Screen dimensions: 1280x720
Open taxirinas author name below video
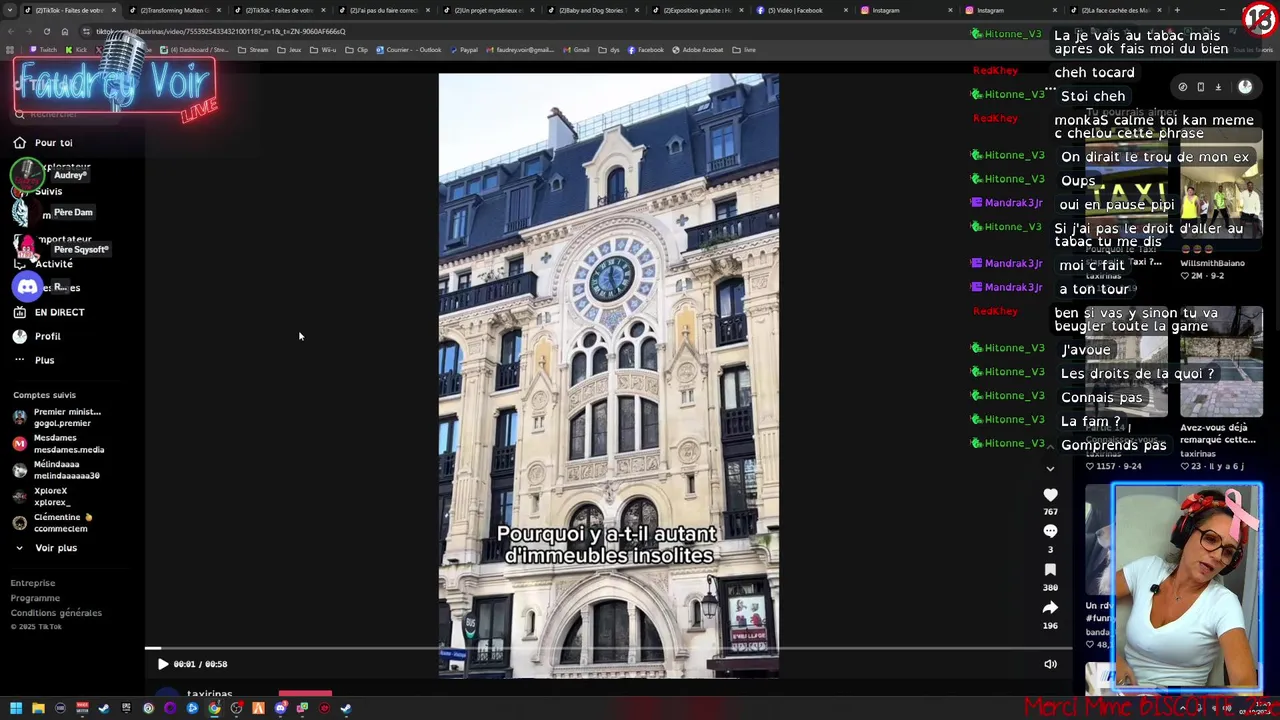pos(209,694)
